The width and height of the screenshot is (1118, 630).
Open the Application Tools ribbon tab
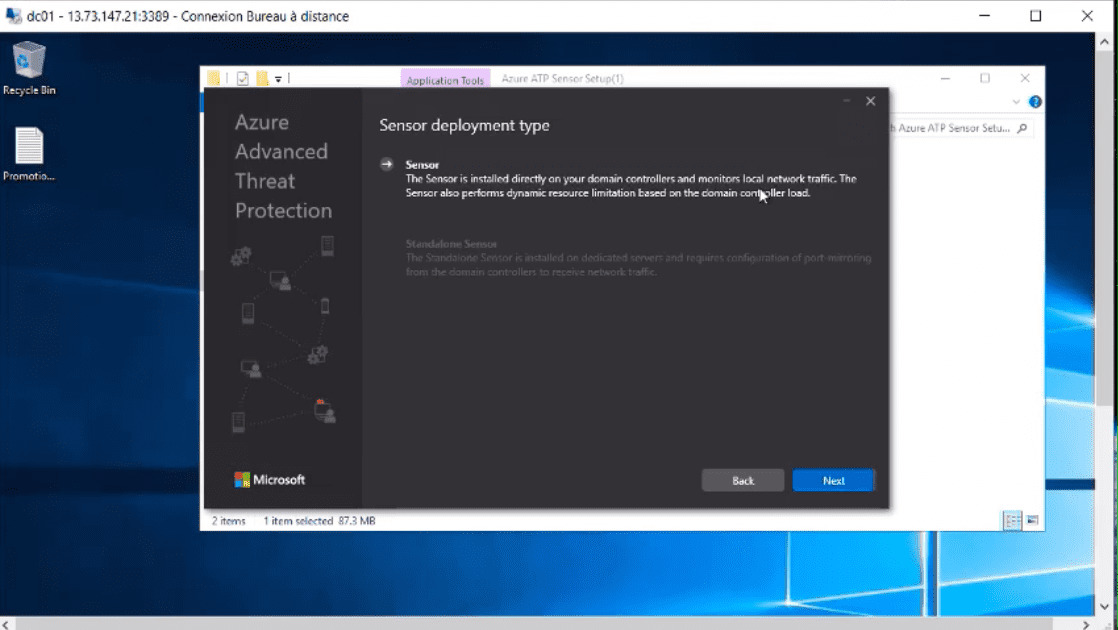[x=445, y=80]
